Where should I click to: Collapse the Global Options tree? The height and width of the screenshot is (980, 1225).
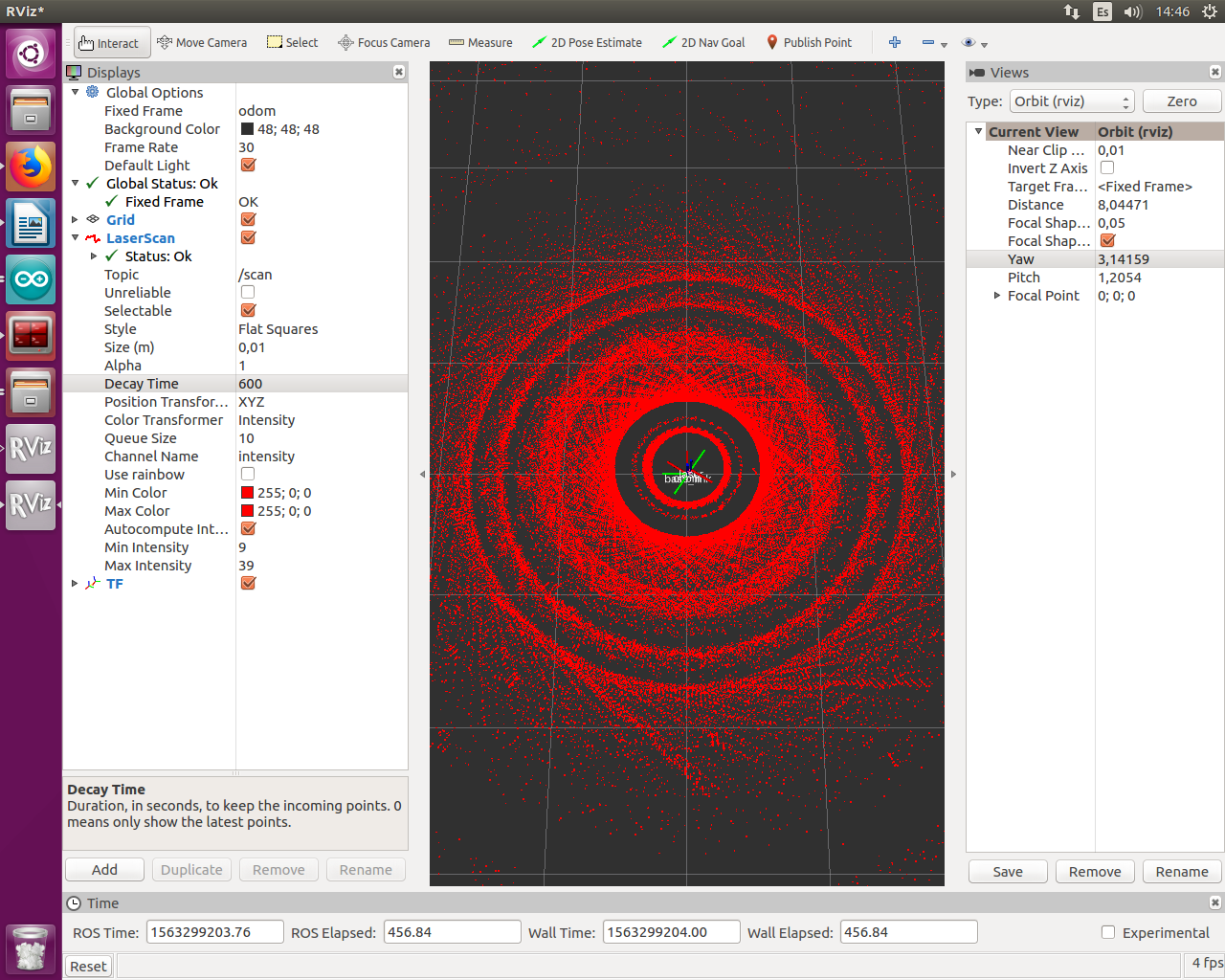(x=76, y=92)
